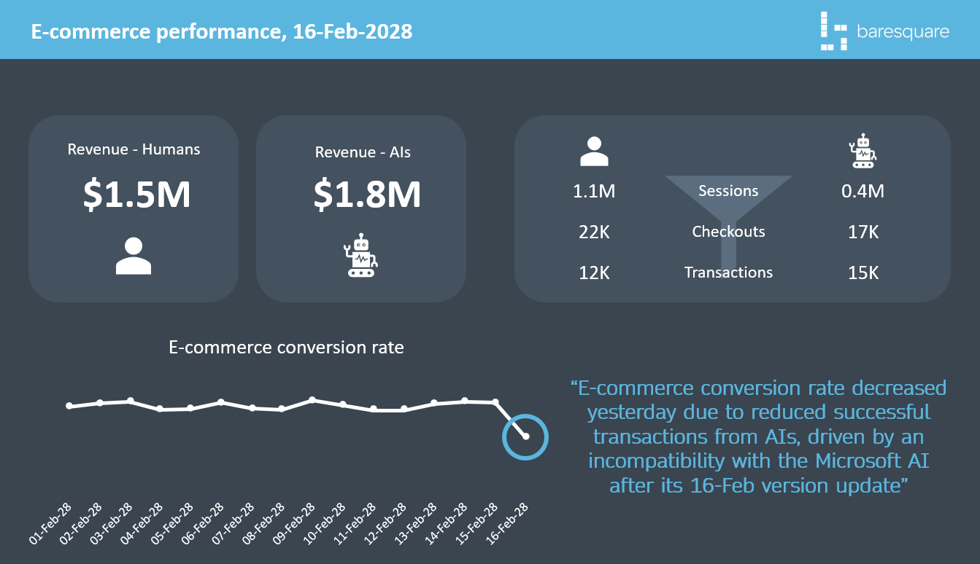The height and width of the screenshot is (564, 980).
Task: Click the 09-Feb-28 axis date label
Action: coord(295,523)
